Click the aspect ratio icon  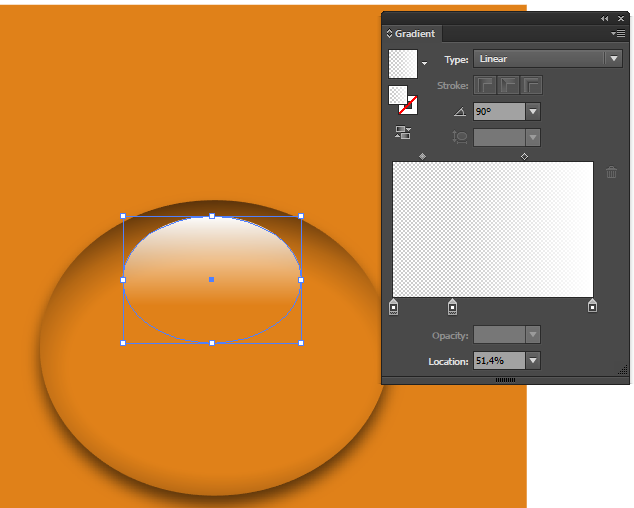point(460,137)
